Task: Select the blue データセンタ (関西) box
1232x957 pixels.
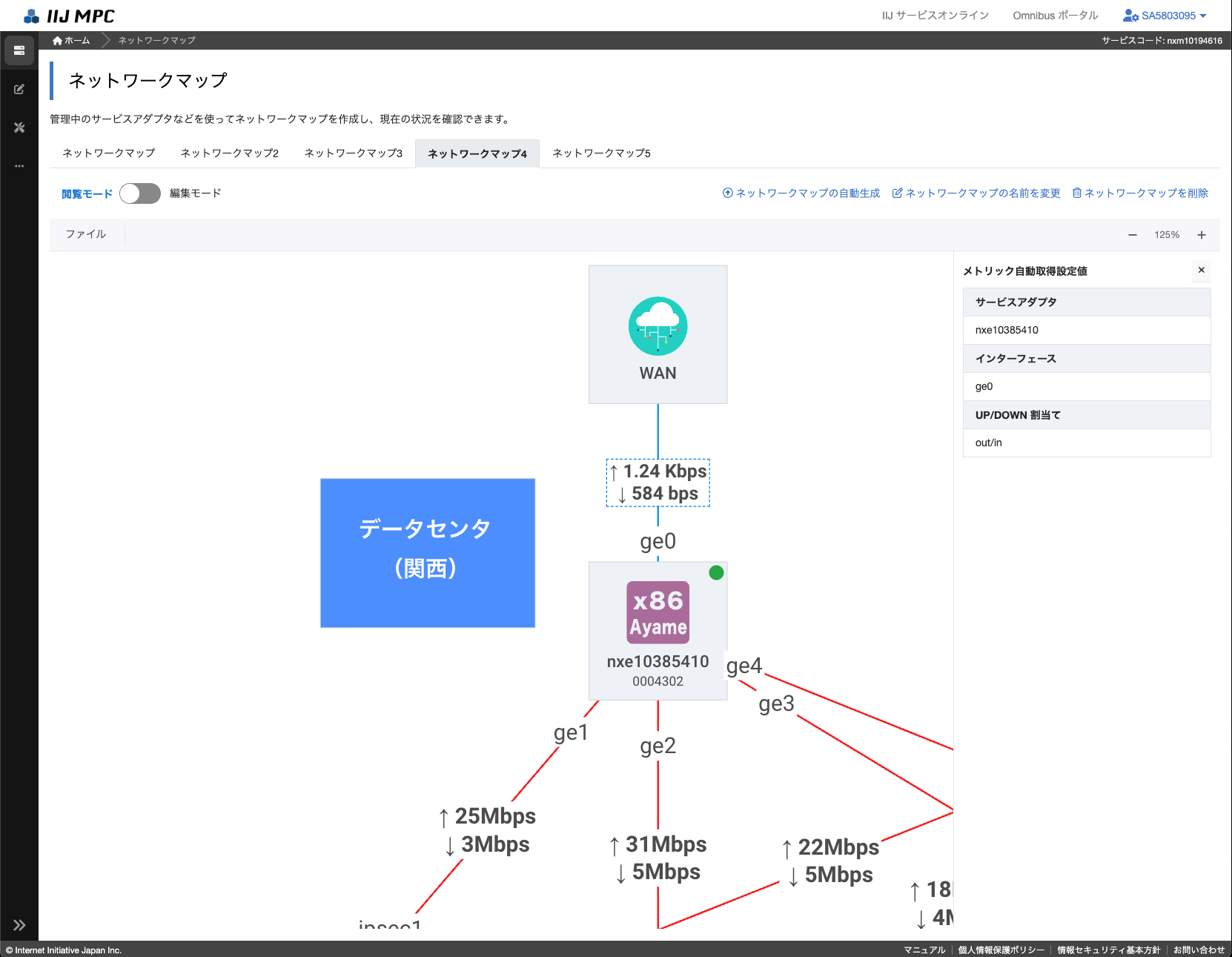Action: (428, 553)
